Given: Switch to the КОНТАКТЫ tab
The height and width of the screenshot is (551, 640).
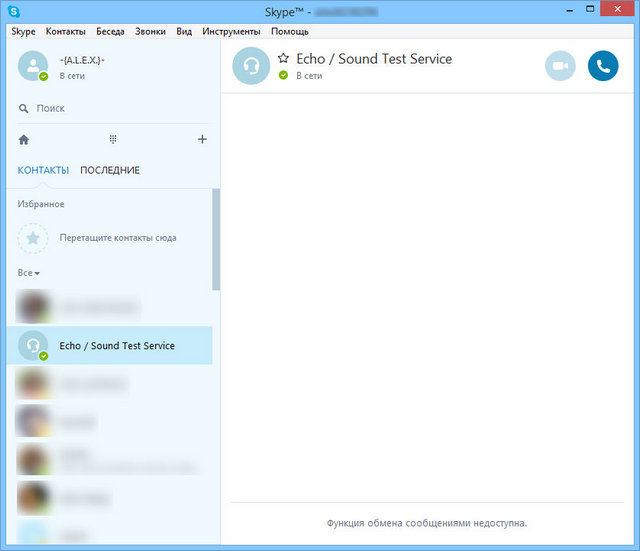Looking at the screenshot, I should click(x=43, y=170).
